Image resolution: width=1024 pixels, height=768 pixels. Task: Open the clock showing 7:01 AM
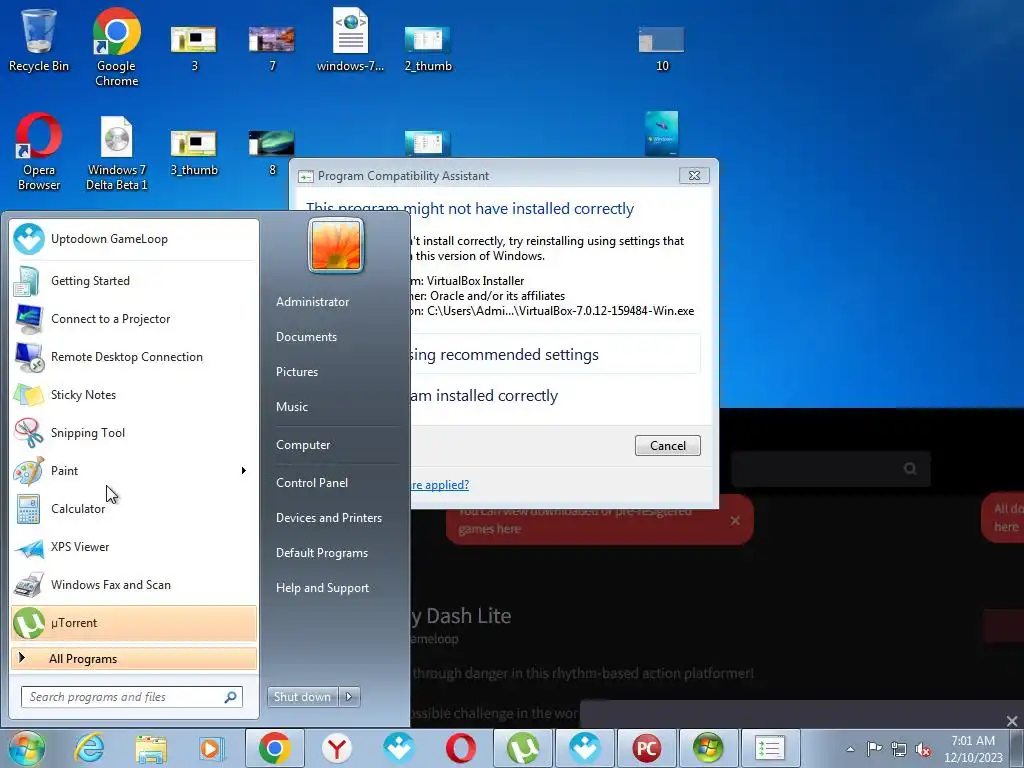tap(973, 748)
